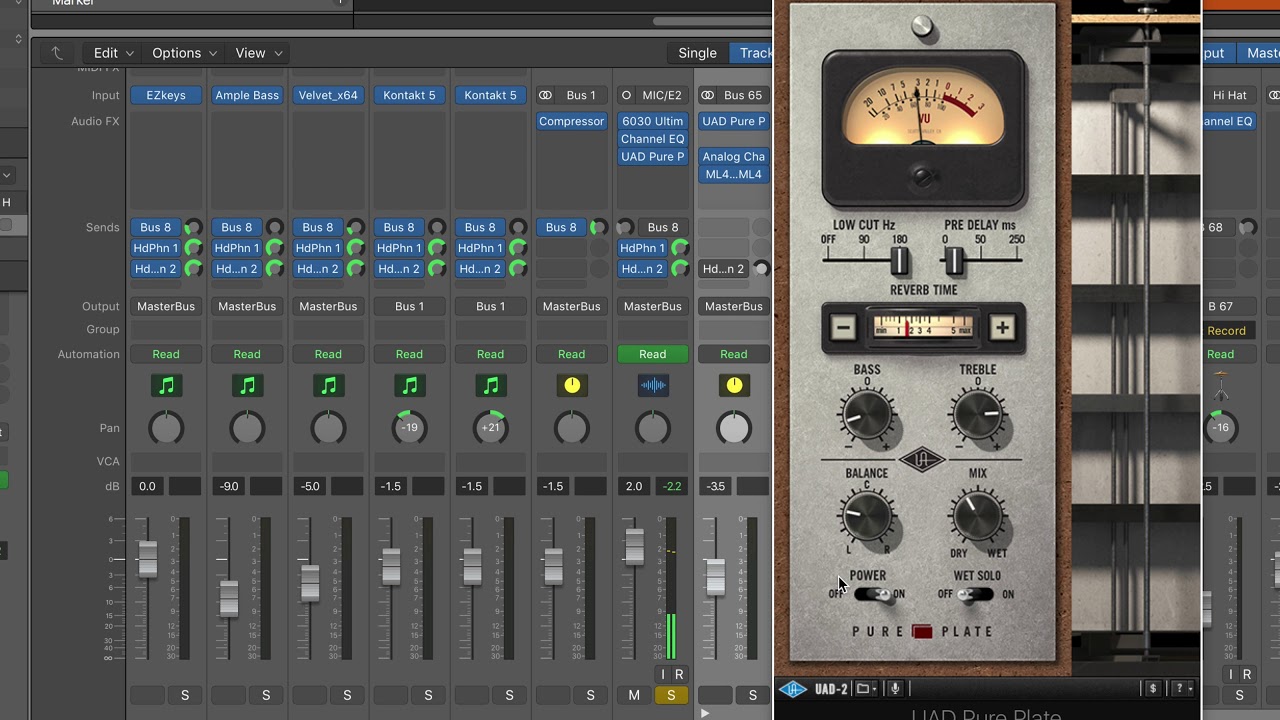Click the Balance knob on Pure Plate

(867, 517)
